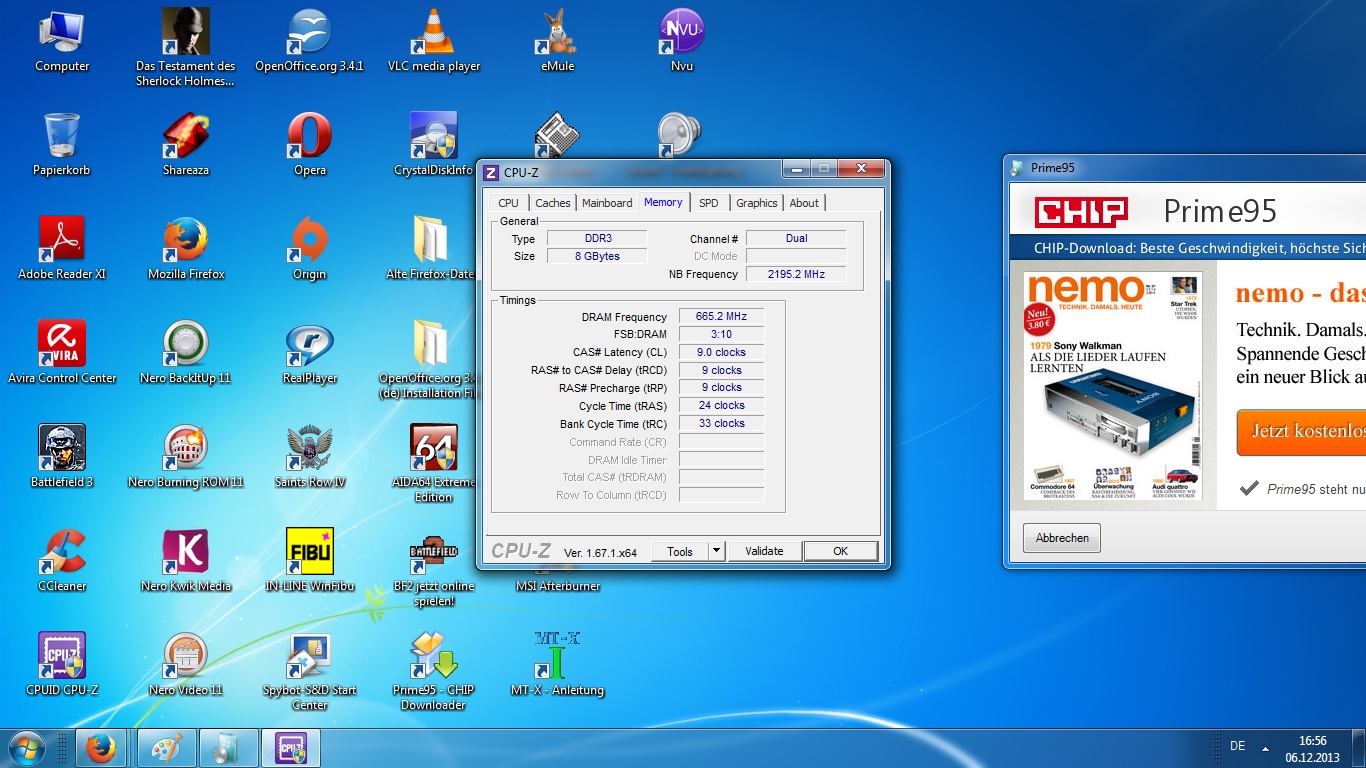The image size is (1366, 768).
Task: Open the SPD tab in CPU-Z
Action: pyautogui.click(x=709, y=203)
